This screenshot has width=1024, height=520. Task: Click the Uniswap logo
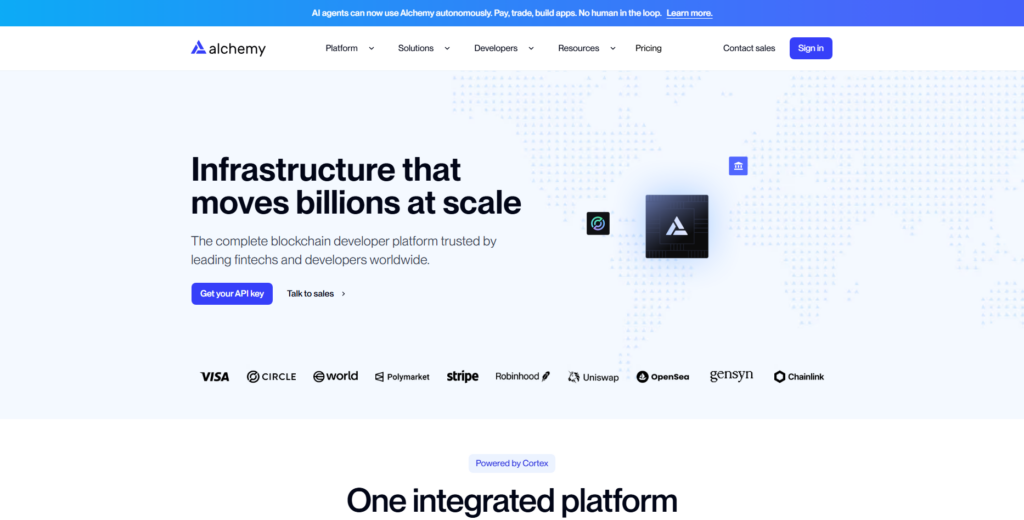594,377
